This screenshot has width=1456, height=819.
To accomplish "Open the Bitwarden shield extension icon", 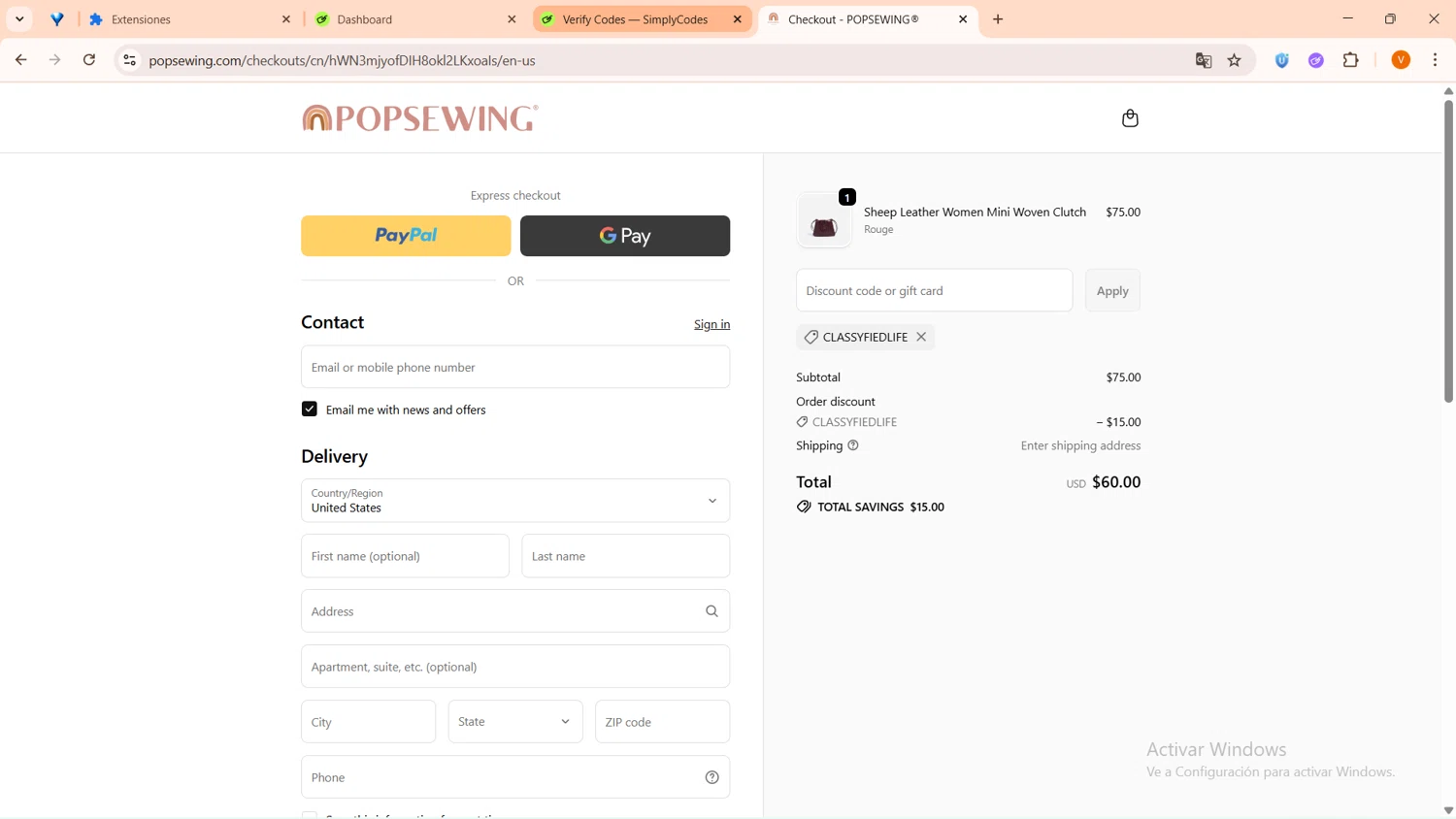I will 1282,60.
